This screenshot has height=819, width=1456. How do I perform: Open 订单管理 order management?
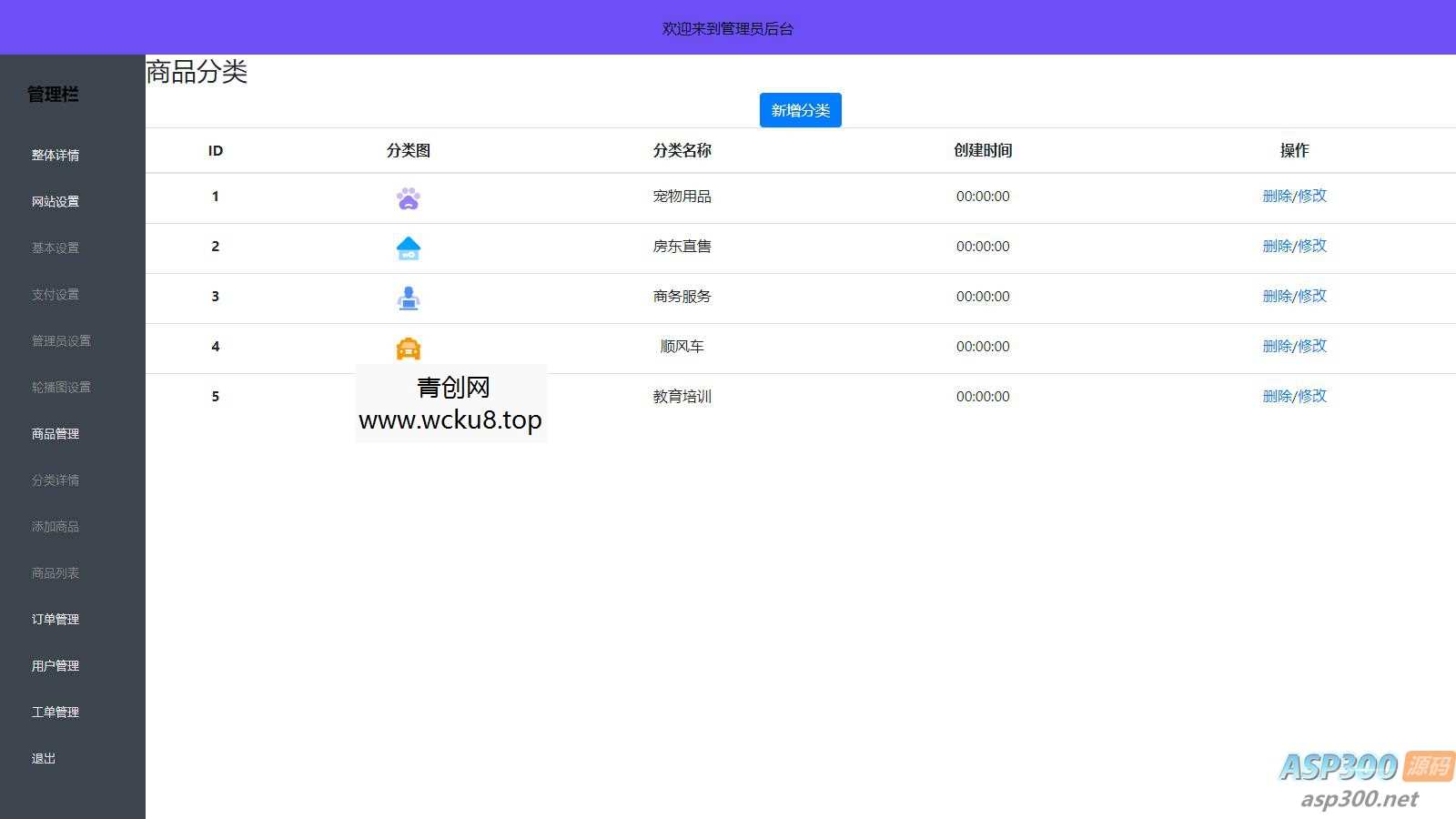pos(55,619)
